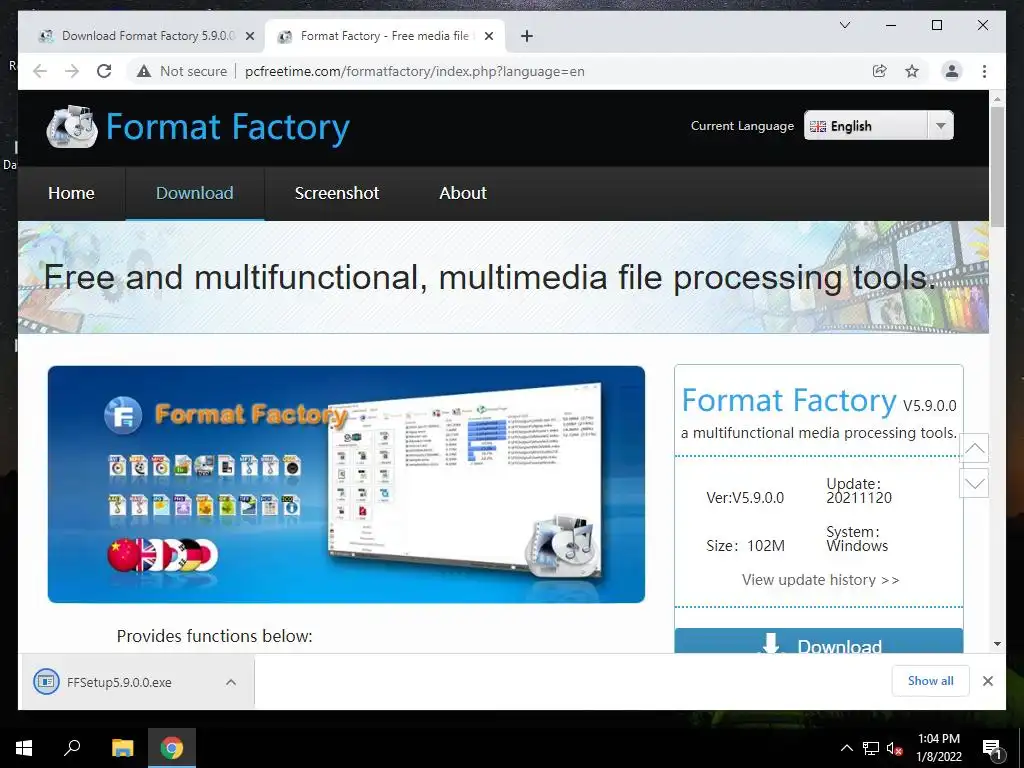The image size is (1024, 768).
Task: Click the page scroll-up arrow widget
Action: (974, 448)
